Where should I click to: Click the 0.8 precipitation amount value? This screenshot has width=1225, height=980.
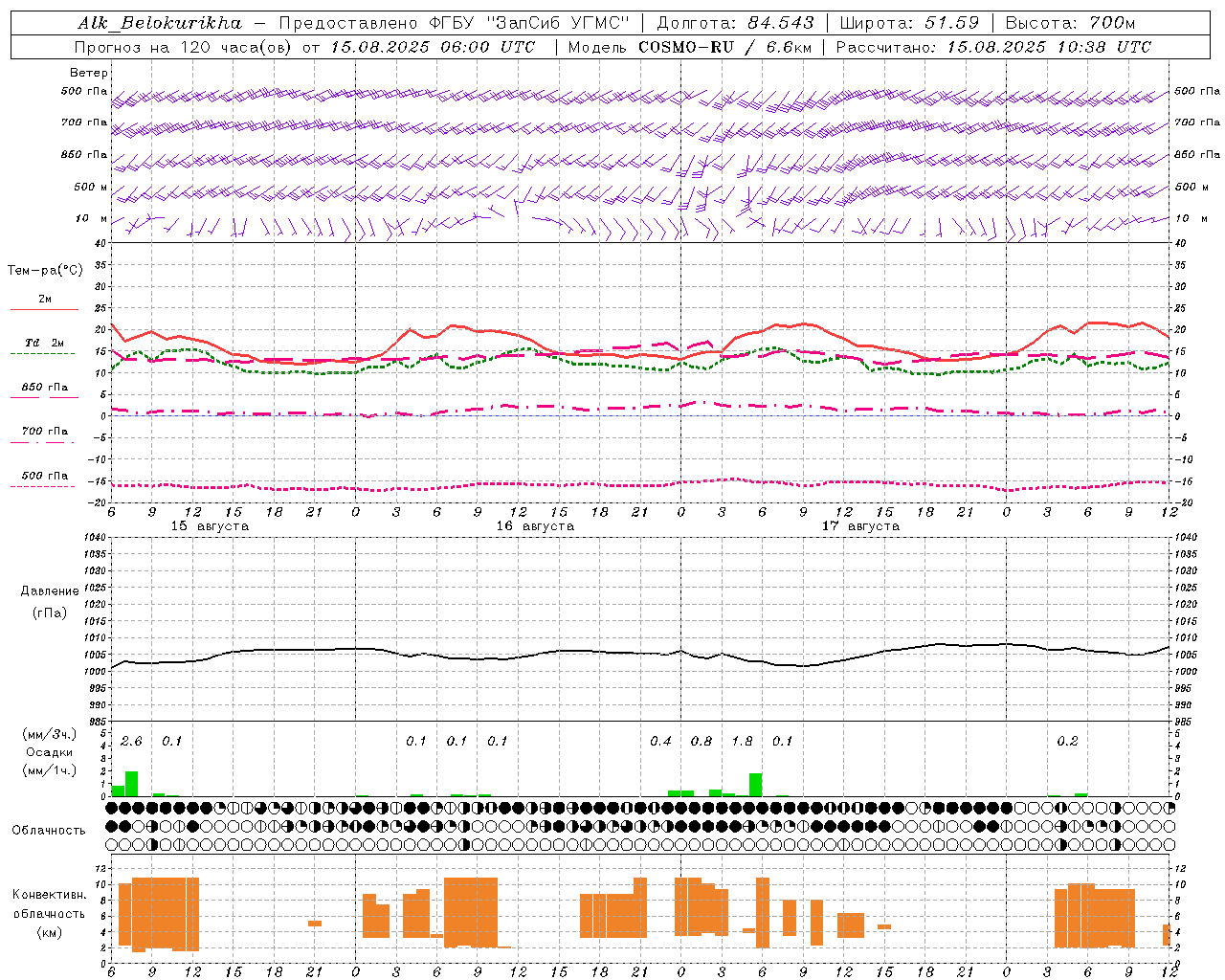coord(702,742)
